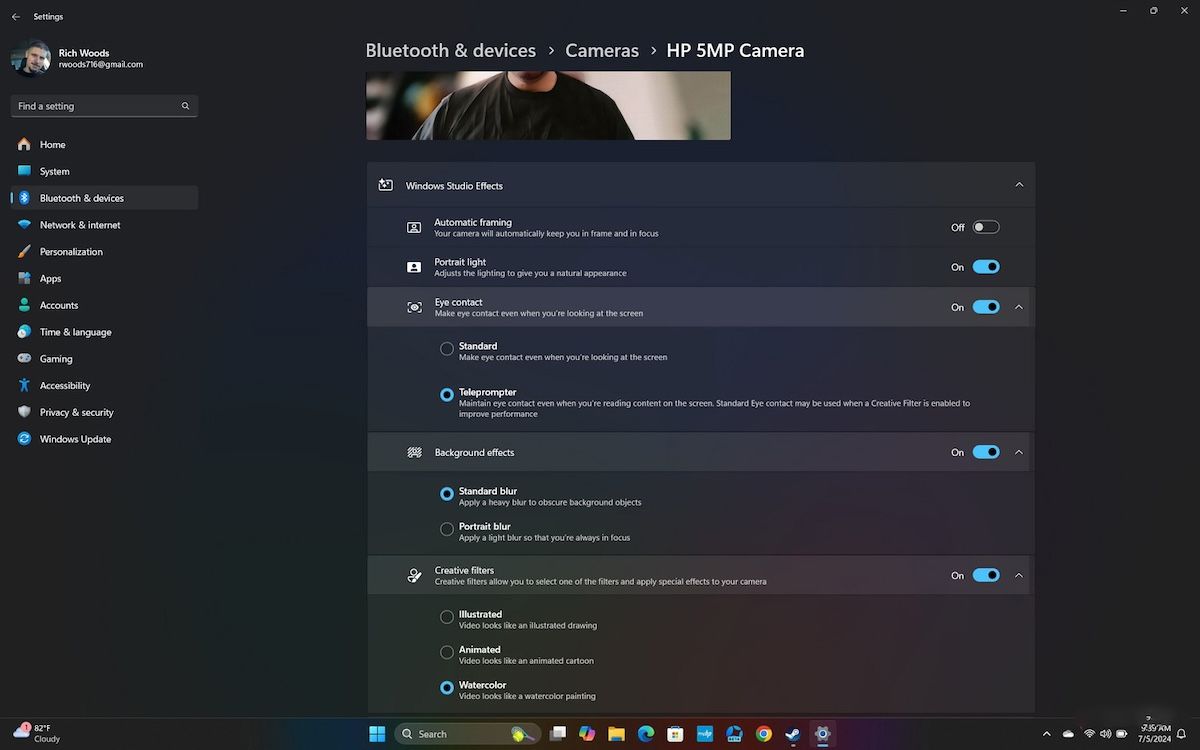
Task: Open the System settings page
Action: 104,171
